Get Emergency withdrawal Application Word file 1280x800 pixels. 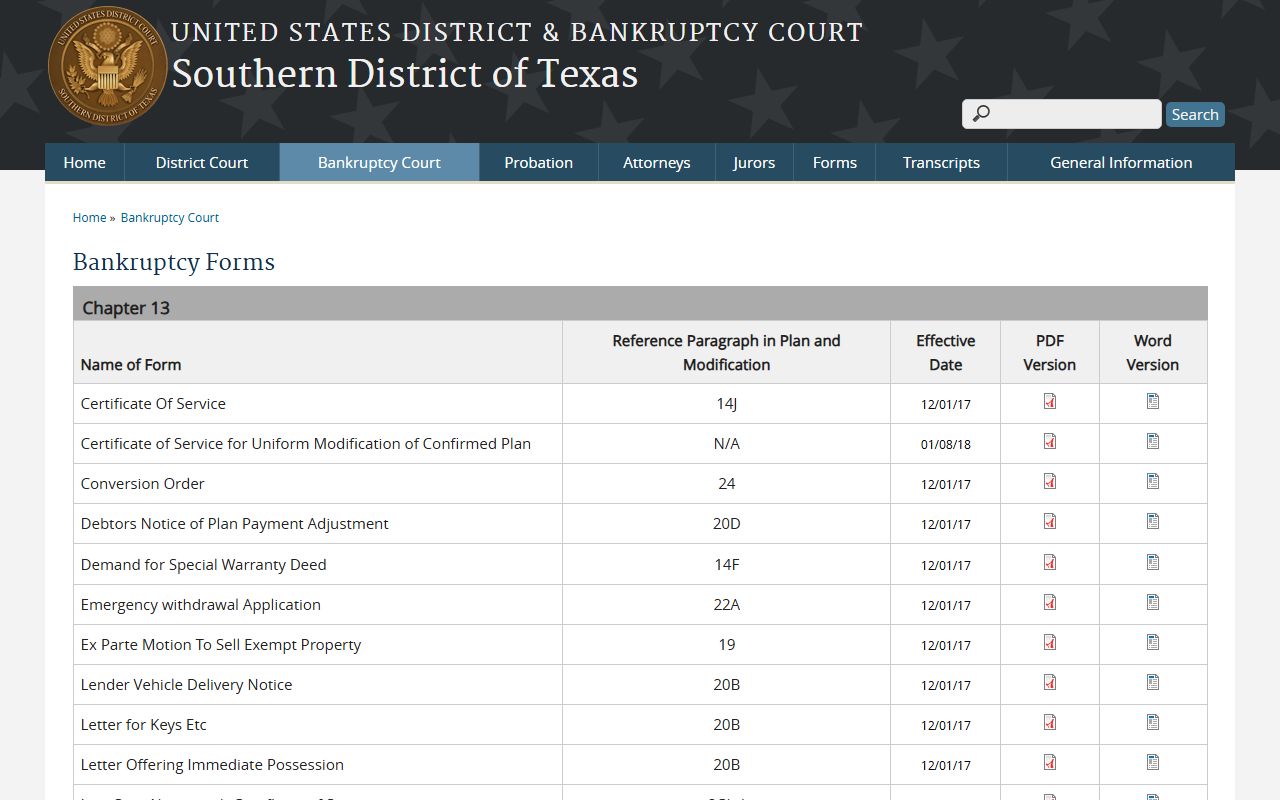pyautogui.click(x=1153, y=602)
